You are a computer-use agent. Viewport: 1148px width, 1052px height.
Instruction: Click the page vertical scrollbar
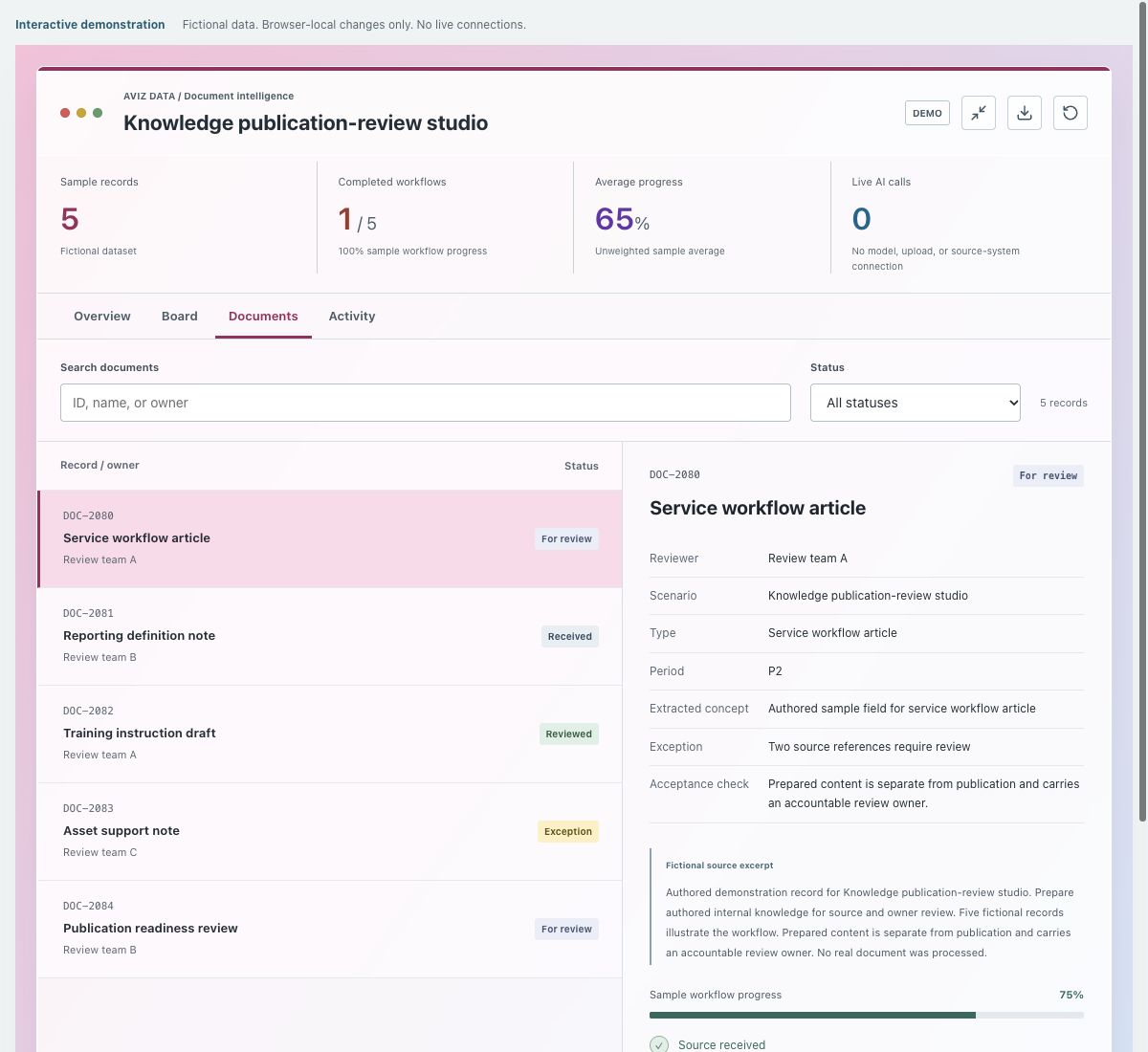point(1141,411)
